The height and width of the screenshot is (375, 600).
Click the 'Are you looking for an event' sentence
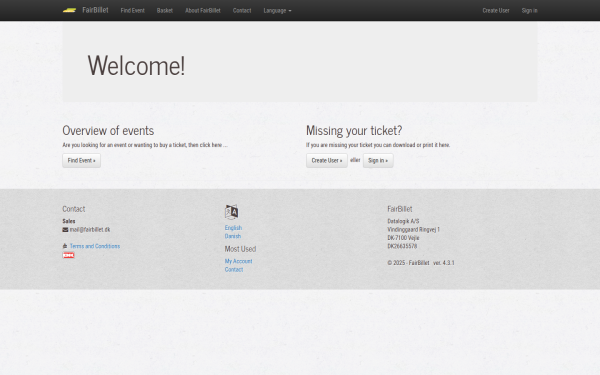click(x=145, y=145)
